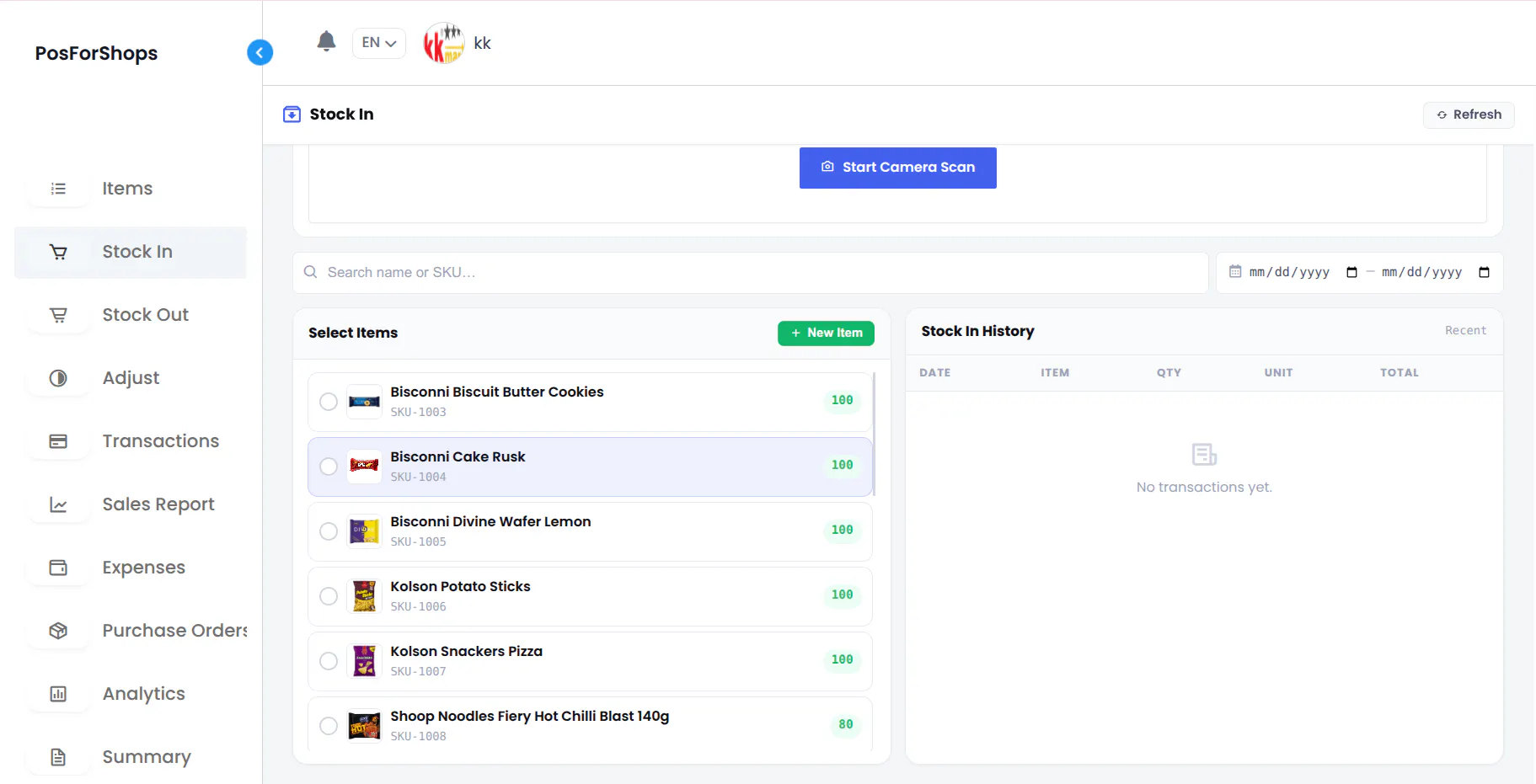The width and height of the screenshot is (1536, 784).
Task: Click the Sales Report chart icon
Action: tap(58, 504)
